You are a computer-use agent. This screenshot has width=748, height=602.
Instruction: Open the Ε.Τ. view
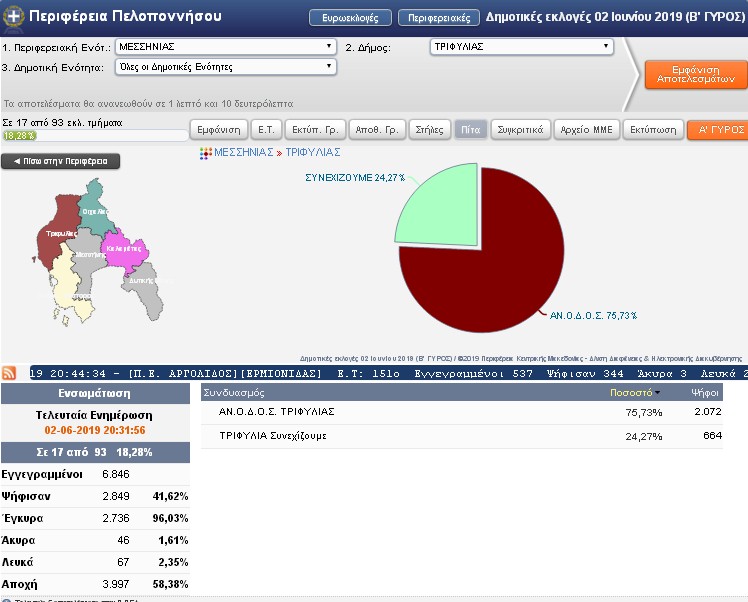point(266,130)
